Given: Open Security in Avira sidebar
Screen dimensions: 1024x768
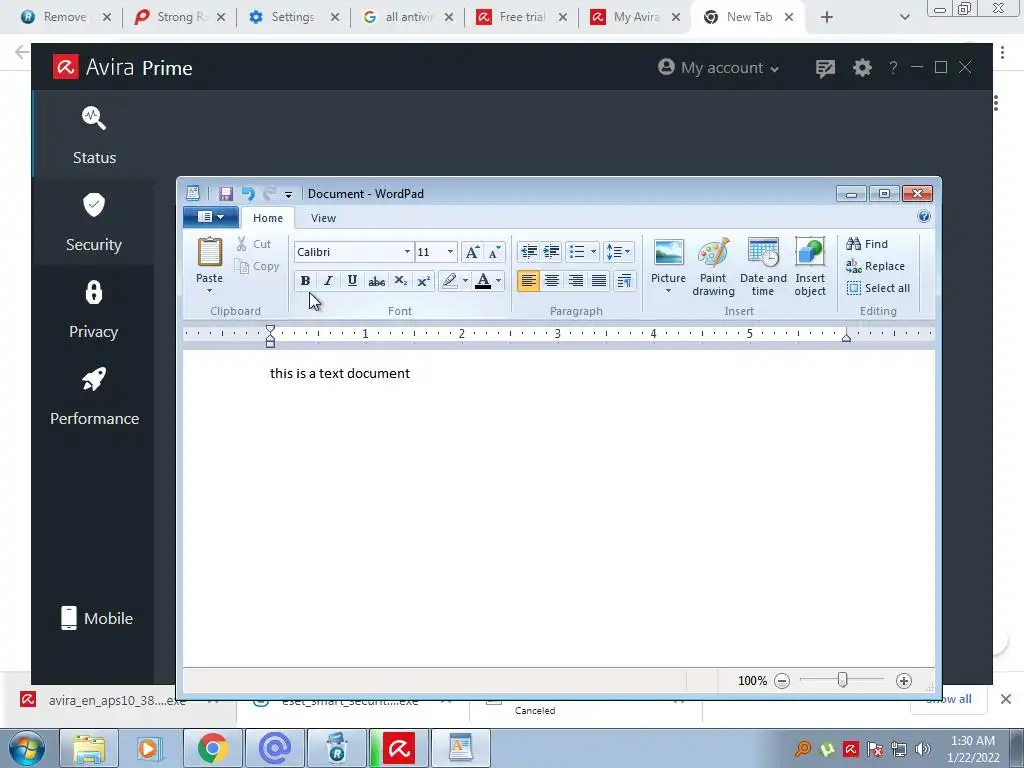Looking at the screenshot, I should [x=94, y=223].
